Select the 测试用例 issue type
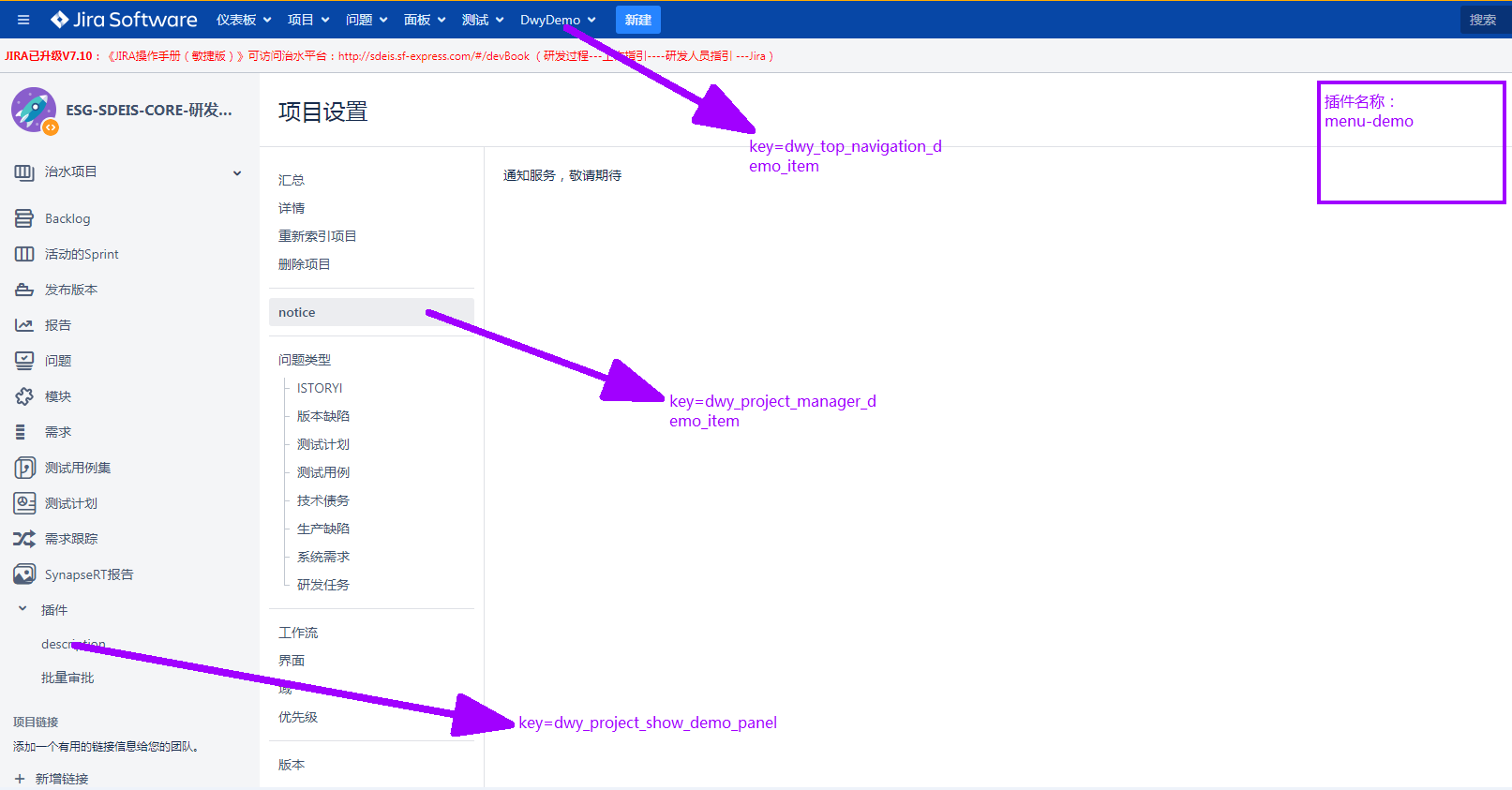The image size is (1512, 790). [323, 472]
